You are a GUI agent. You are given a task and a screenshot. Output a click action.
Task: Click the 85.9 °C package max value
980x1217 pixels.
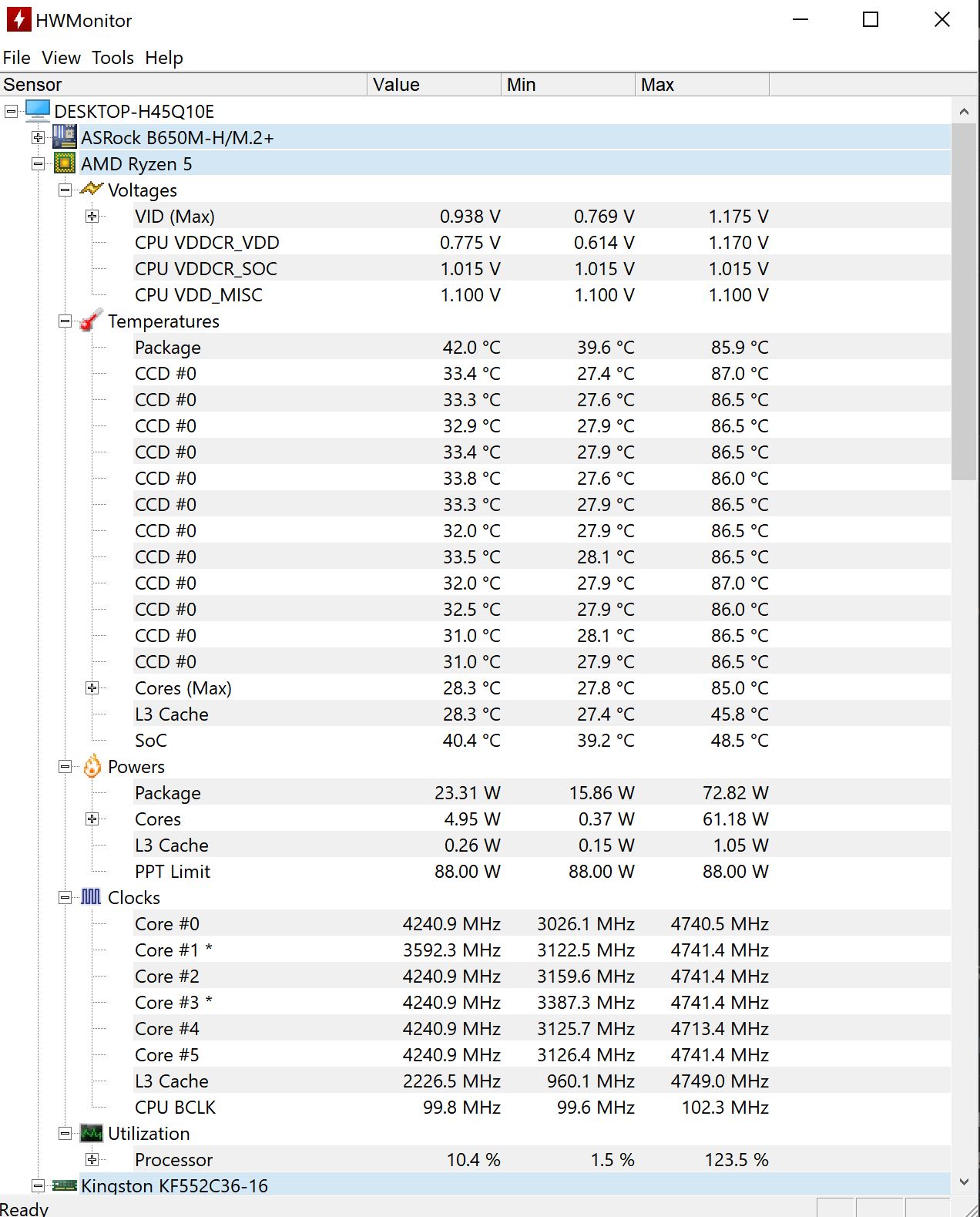740,348
